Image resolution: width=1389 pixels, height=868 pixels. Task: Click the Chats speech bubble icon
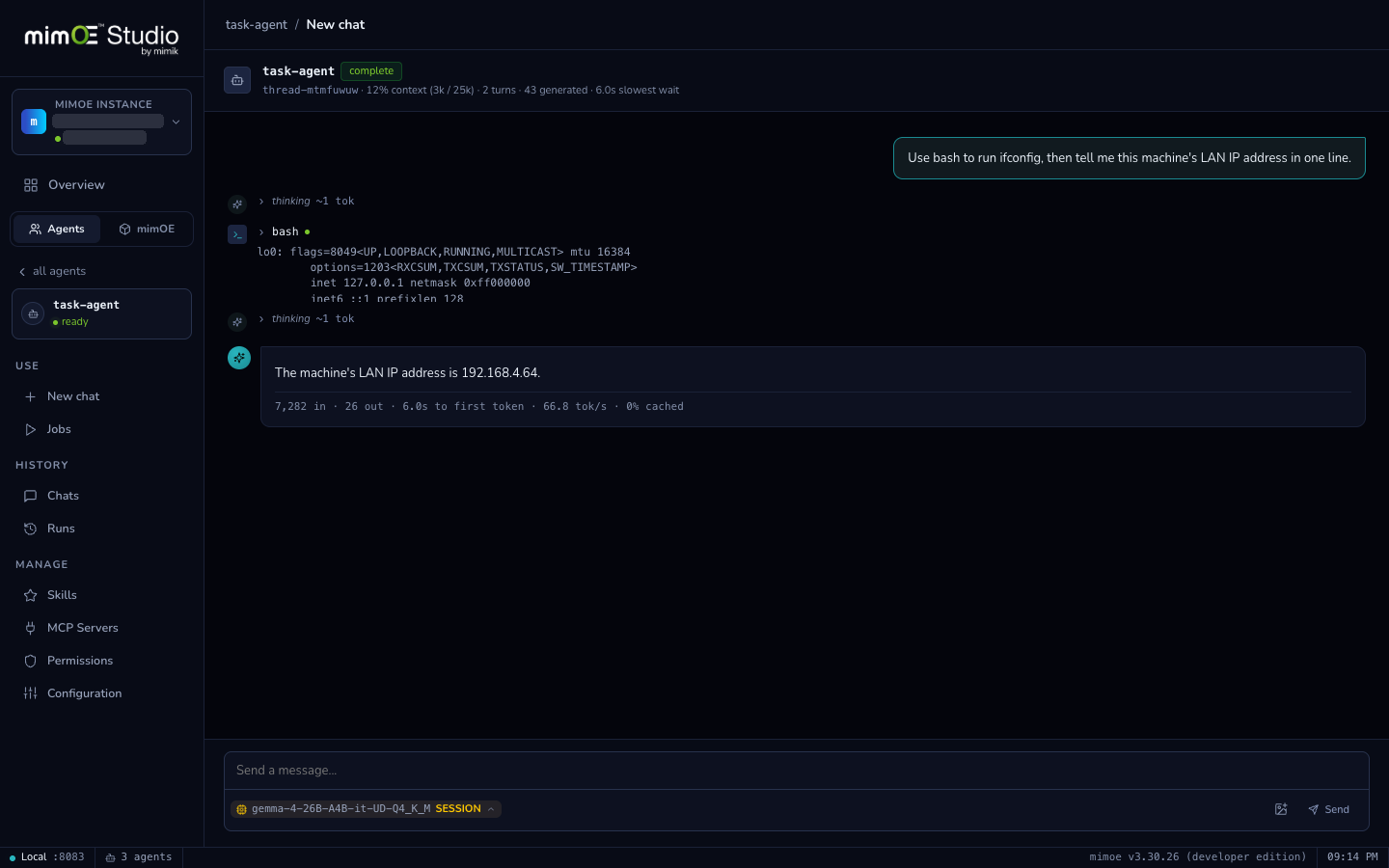(30, 496)
